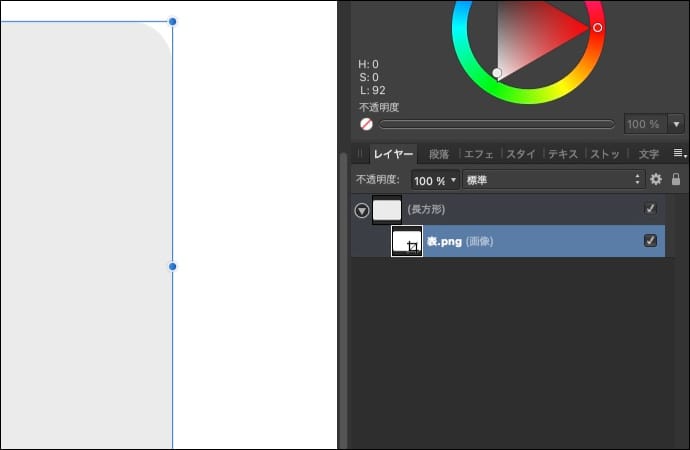Viewport: 690px width, 450px height.
Task: Select the 長方形 layer row
Action: point(520,209)
